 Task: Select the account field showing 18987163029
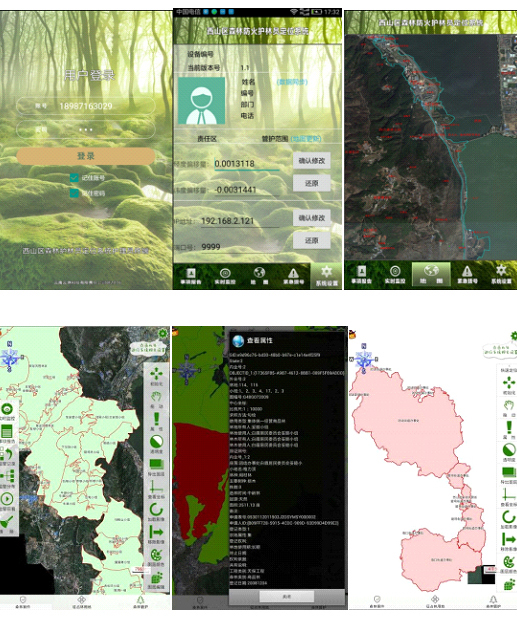[x=86, y=106]
